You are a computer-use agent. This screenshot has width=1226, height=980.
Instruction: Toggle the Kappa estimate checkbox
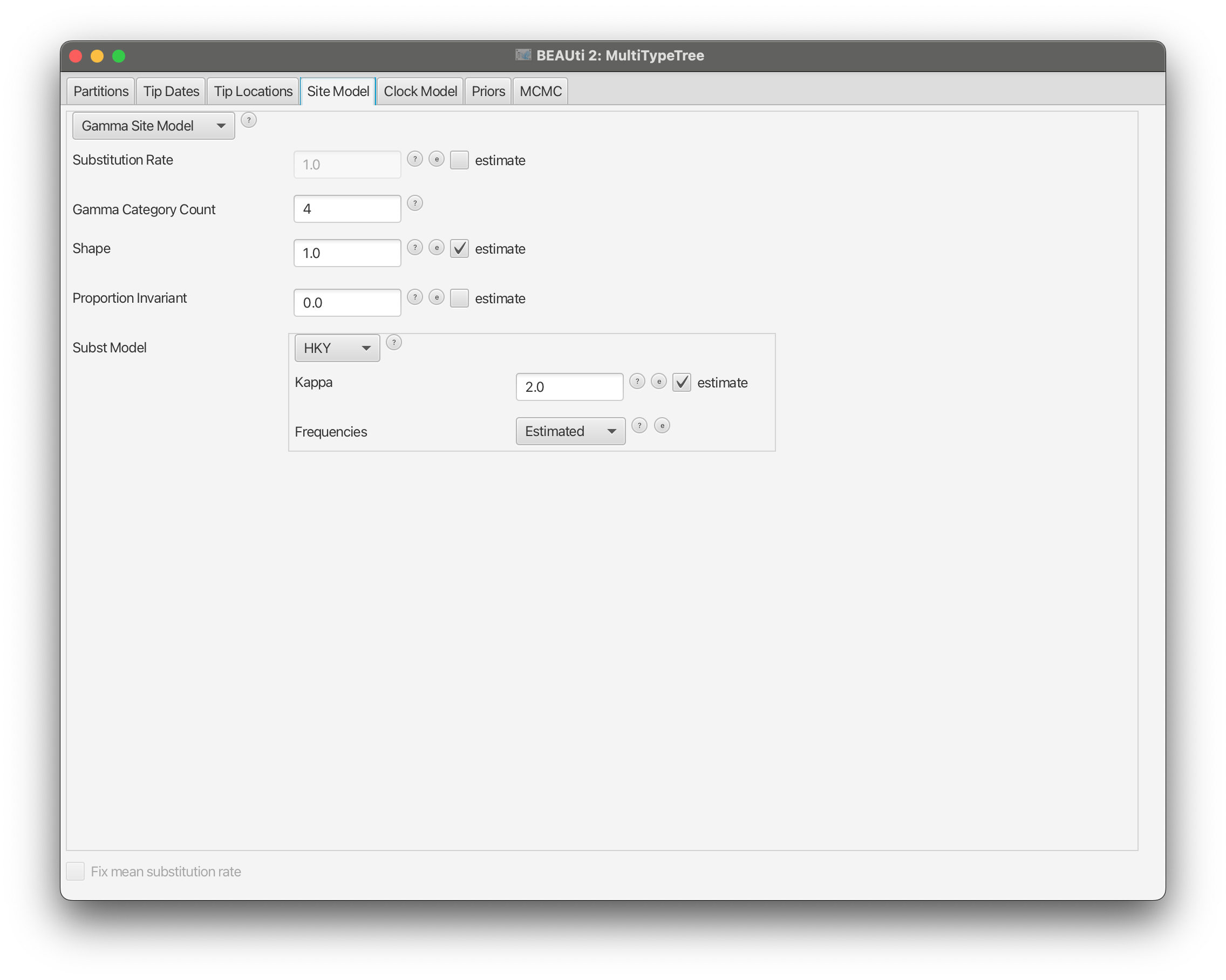681,382
